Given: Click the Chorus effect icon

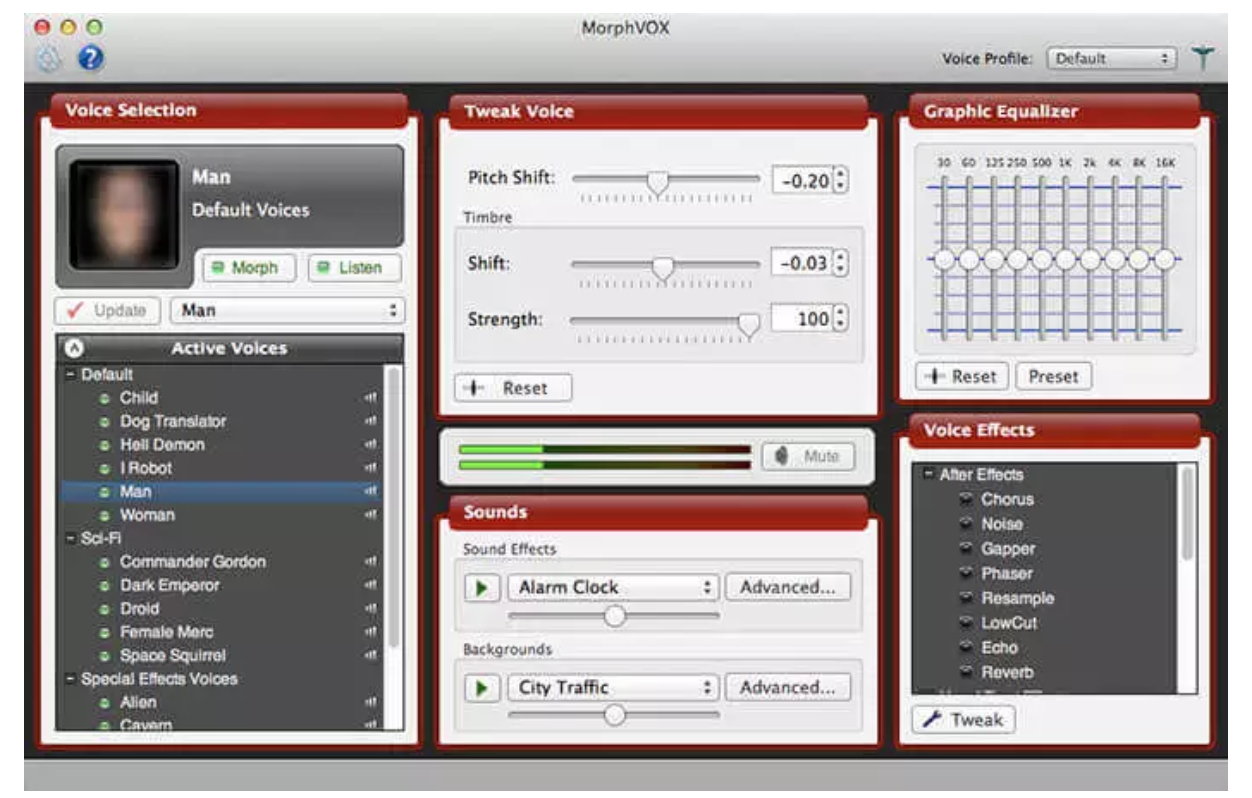Looking at the screenshot, I should click(x=966, y=499).
